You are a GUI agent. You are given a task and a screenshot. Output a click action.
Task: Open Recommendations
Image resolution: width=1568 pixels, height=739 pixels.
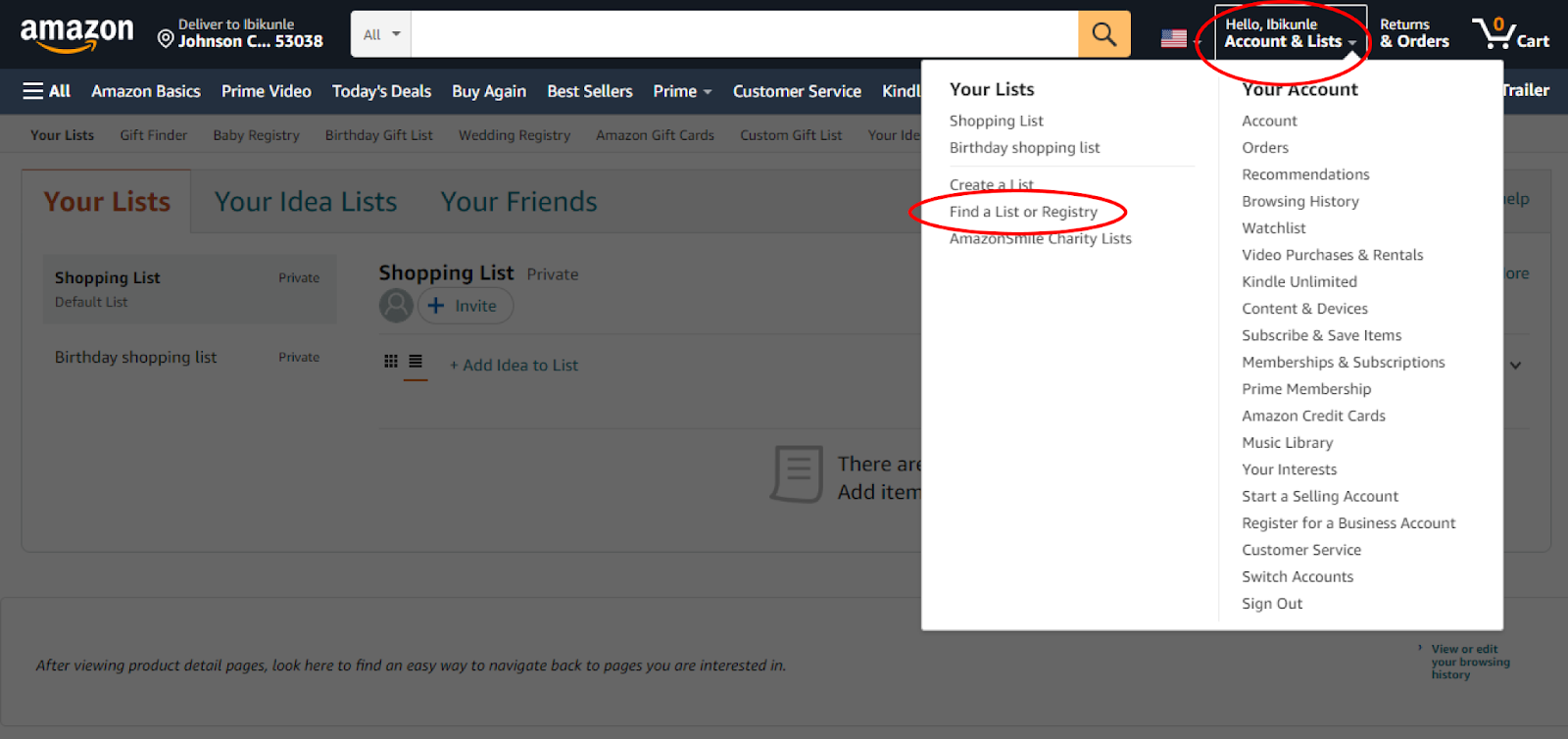[x=1305, y=174]
